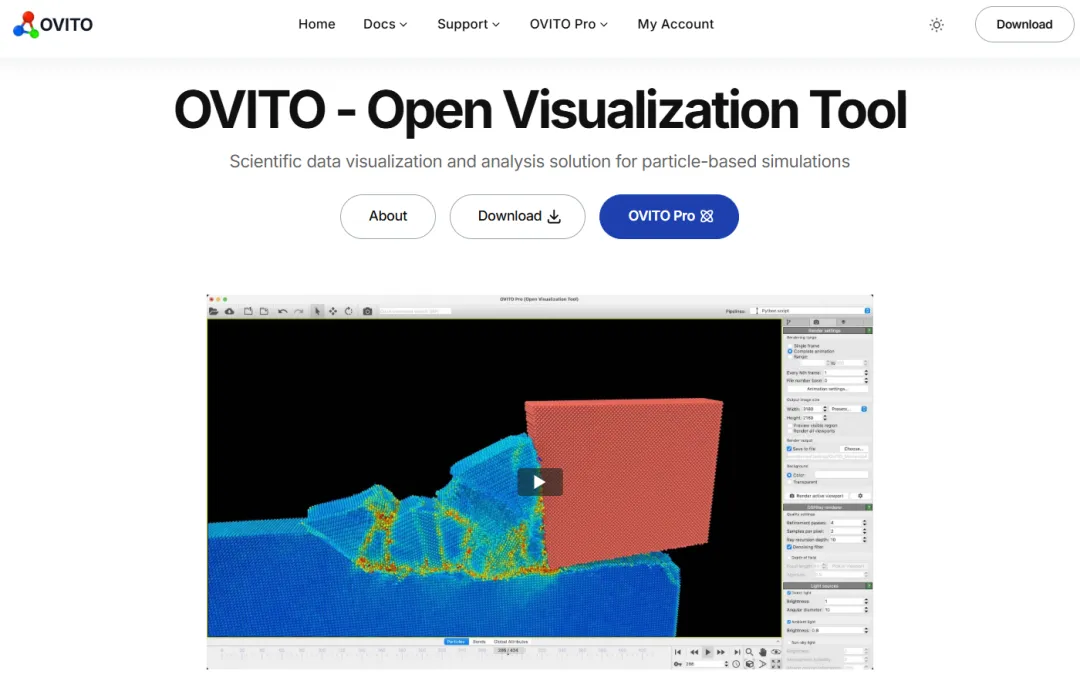Screen dimensions: 1080x681
Task: Switch to the pipeline editor tab icon
Action: pyautogui.click(x=789, y=322)
